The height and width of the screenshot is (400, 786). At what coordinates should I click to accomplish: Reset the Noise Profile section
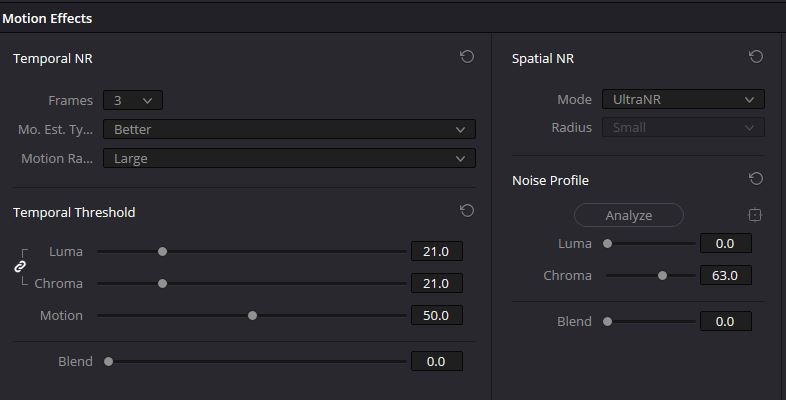coord(756,179)
